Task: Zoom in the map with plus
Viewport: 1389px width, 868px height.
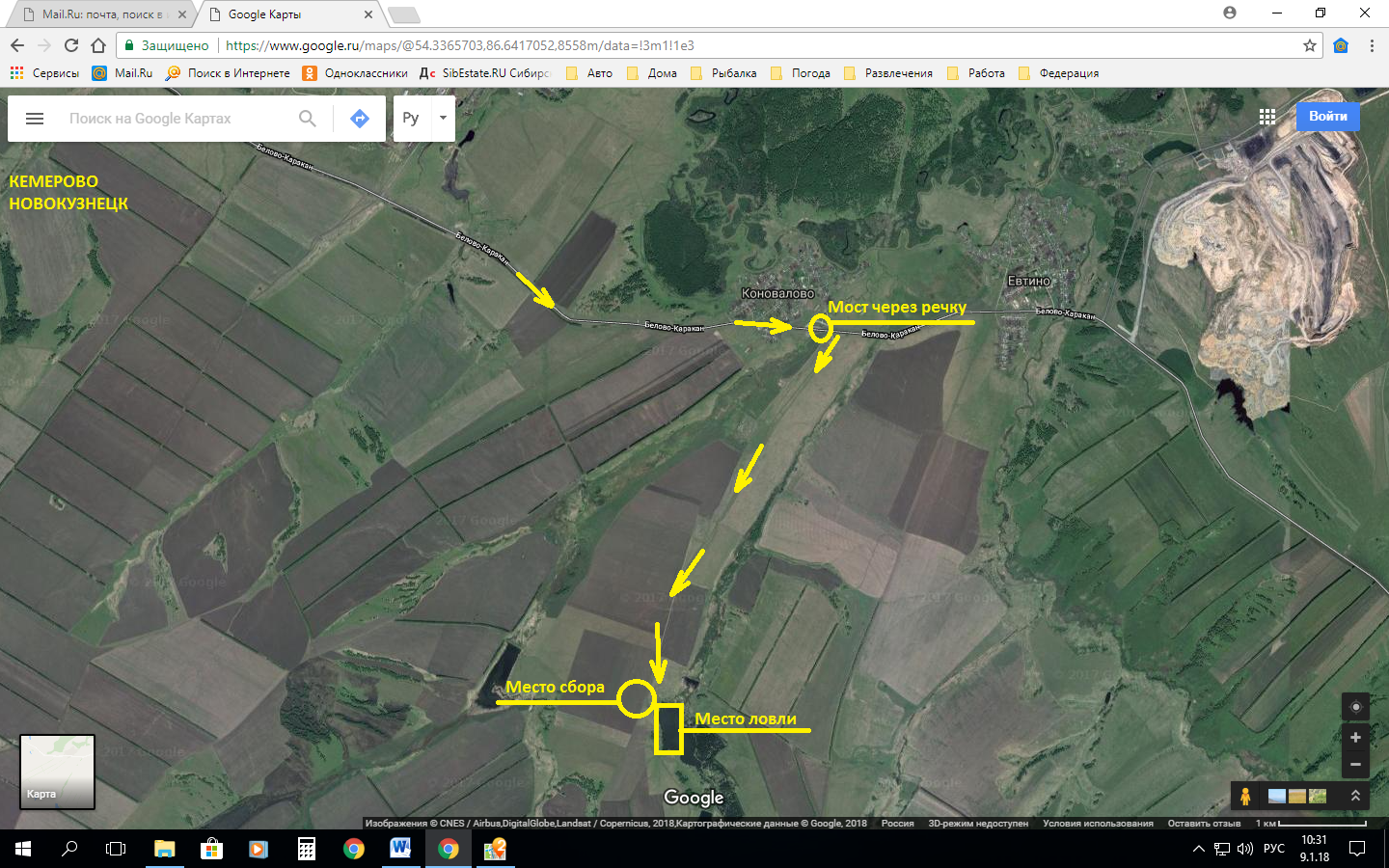Action: point(1355,738)
